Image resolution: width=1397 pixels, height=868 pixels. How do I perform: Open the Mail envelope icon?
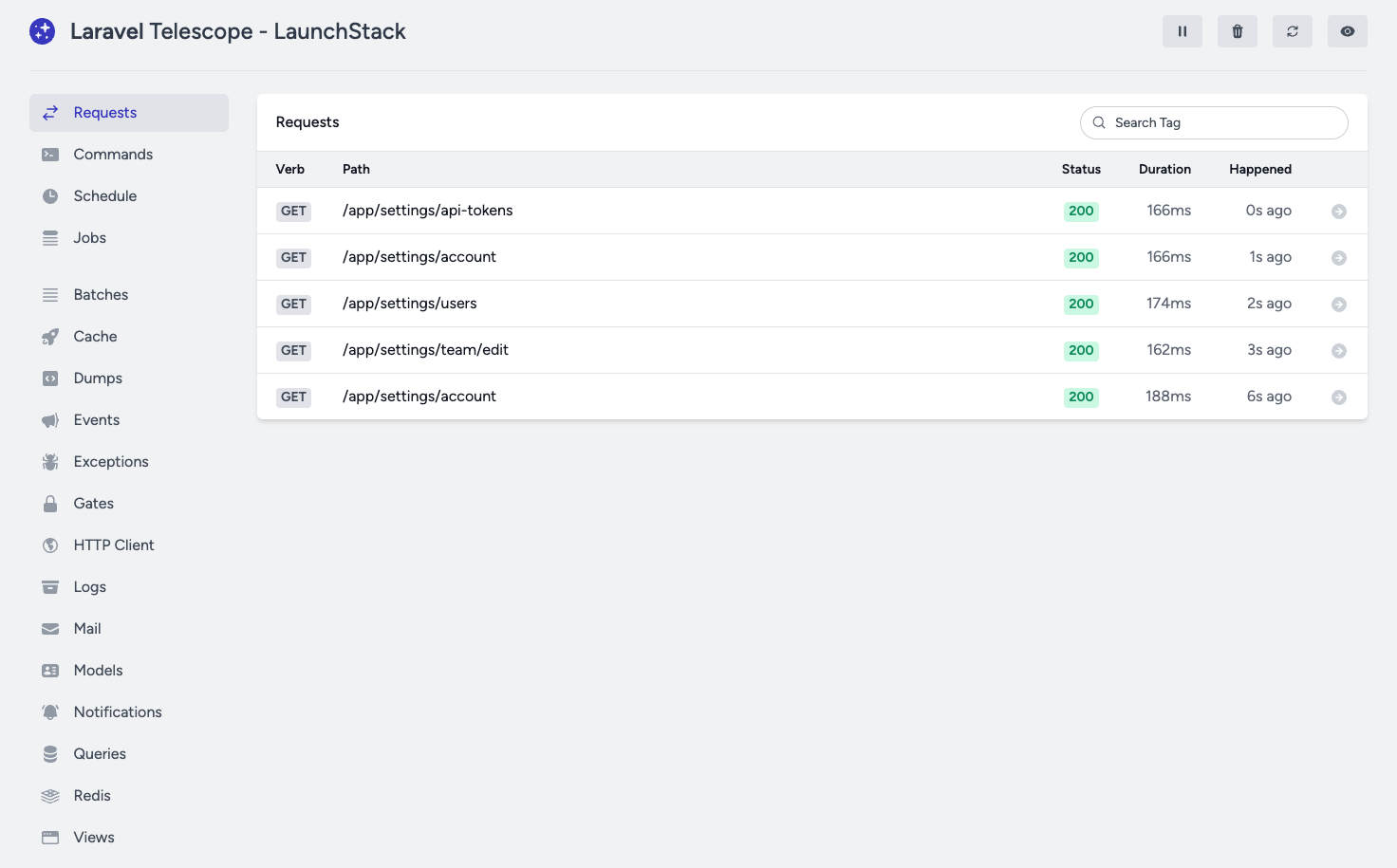pyautogui.click(x=50, y=629)
